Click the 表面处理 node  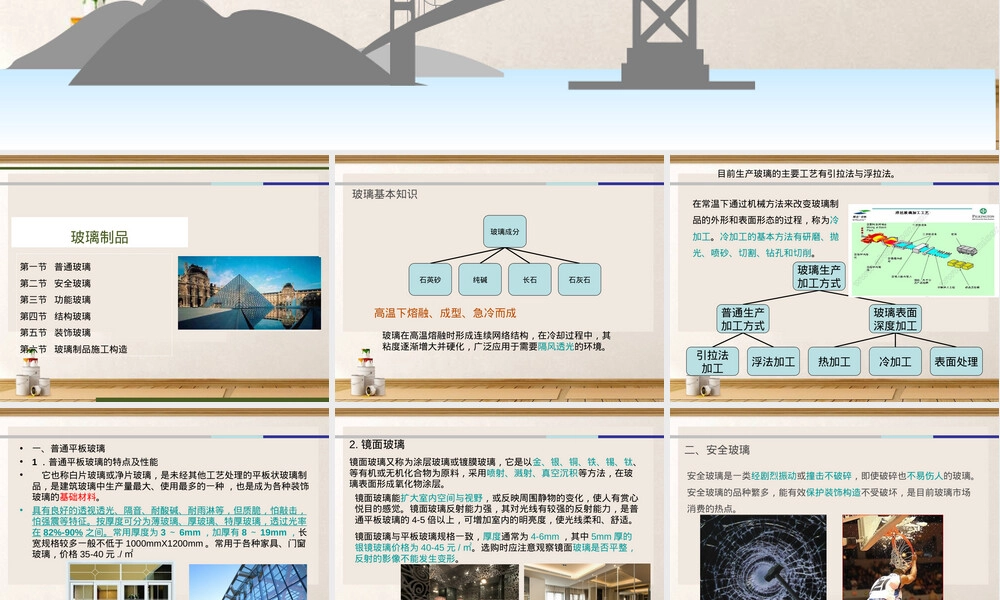(x=956, y=362)
